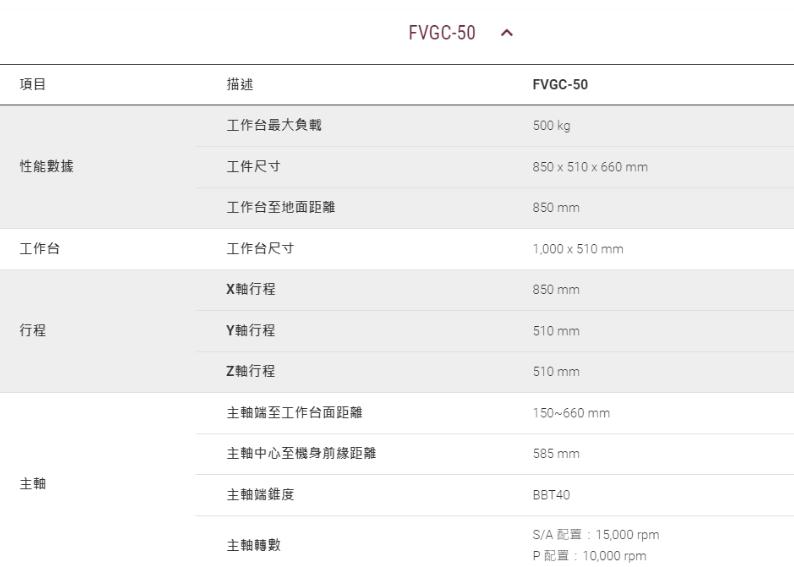Click the 項目 column header
794x567 pixels.
point(33,85)
